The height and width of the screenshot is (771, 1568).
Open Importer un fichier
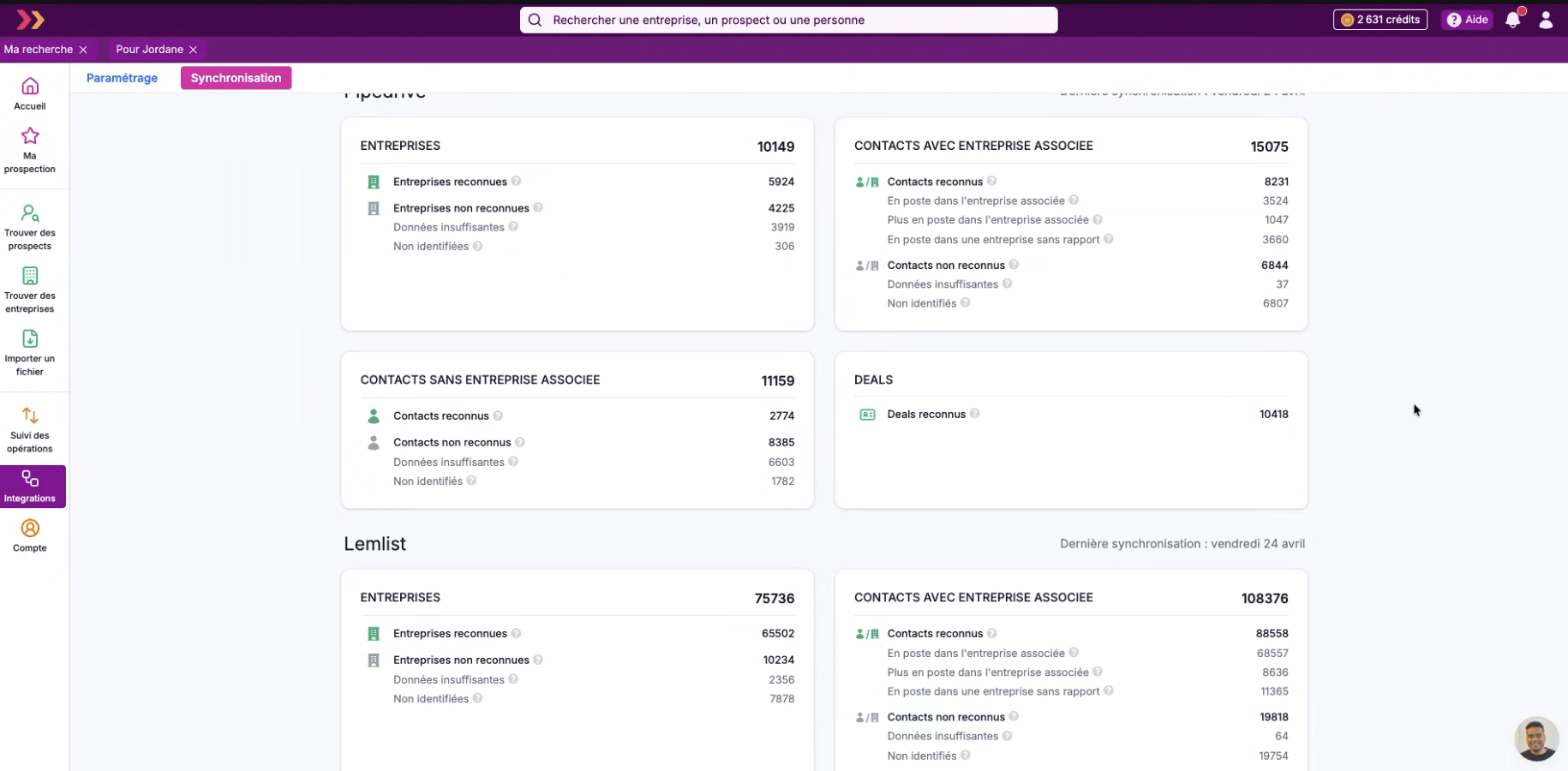(30, 353)
